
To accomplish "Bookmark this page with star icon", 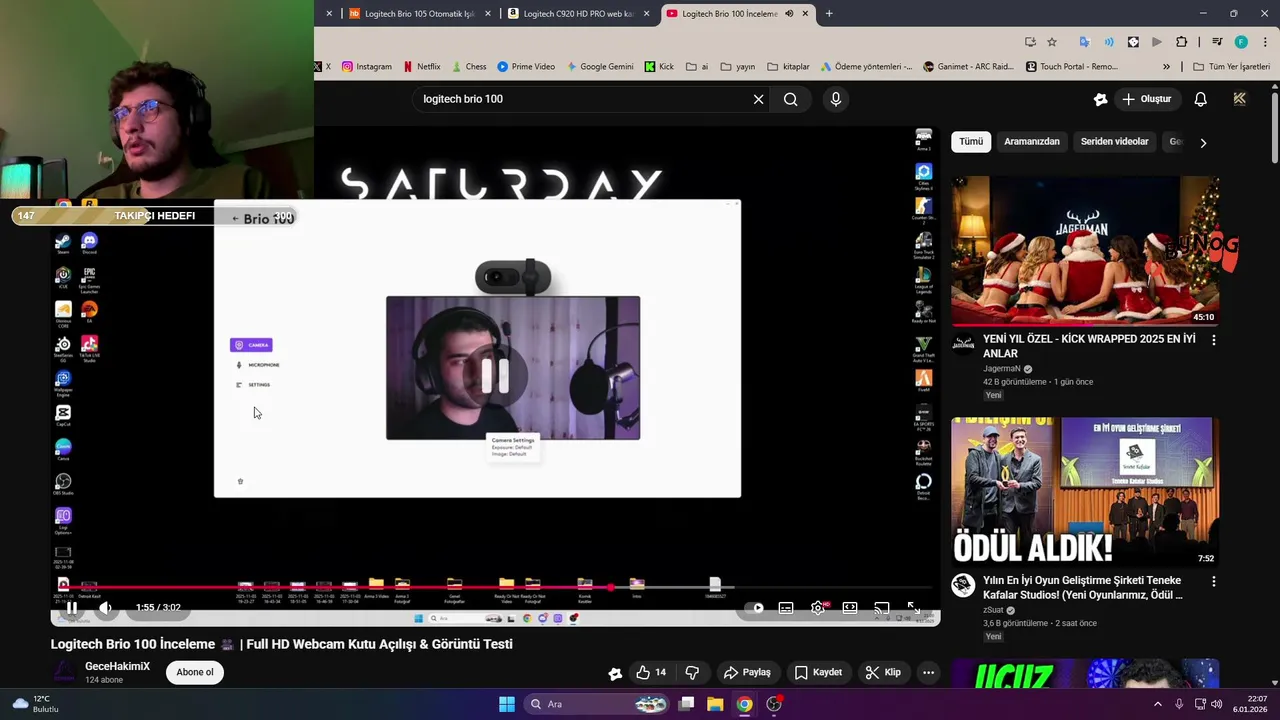I will (x=1052, y=42).
